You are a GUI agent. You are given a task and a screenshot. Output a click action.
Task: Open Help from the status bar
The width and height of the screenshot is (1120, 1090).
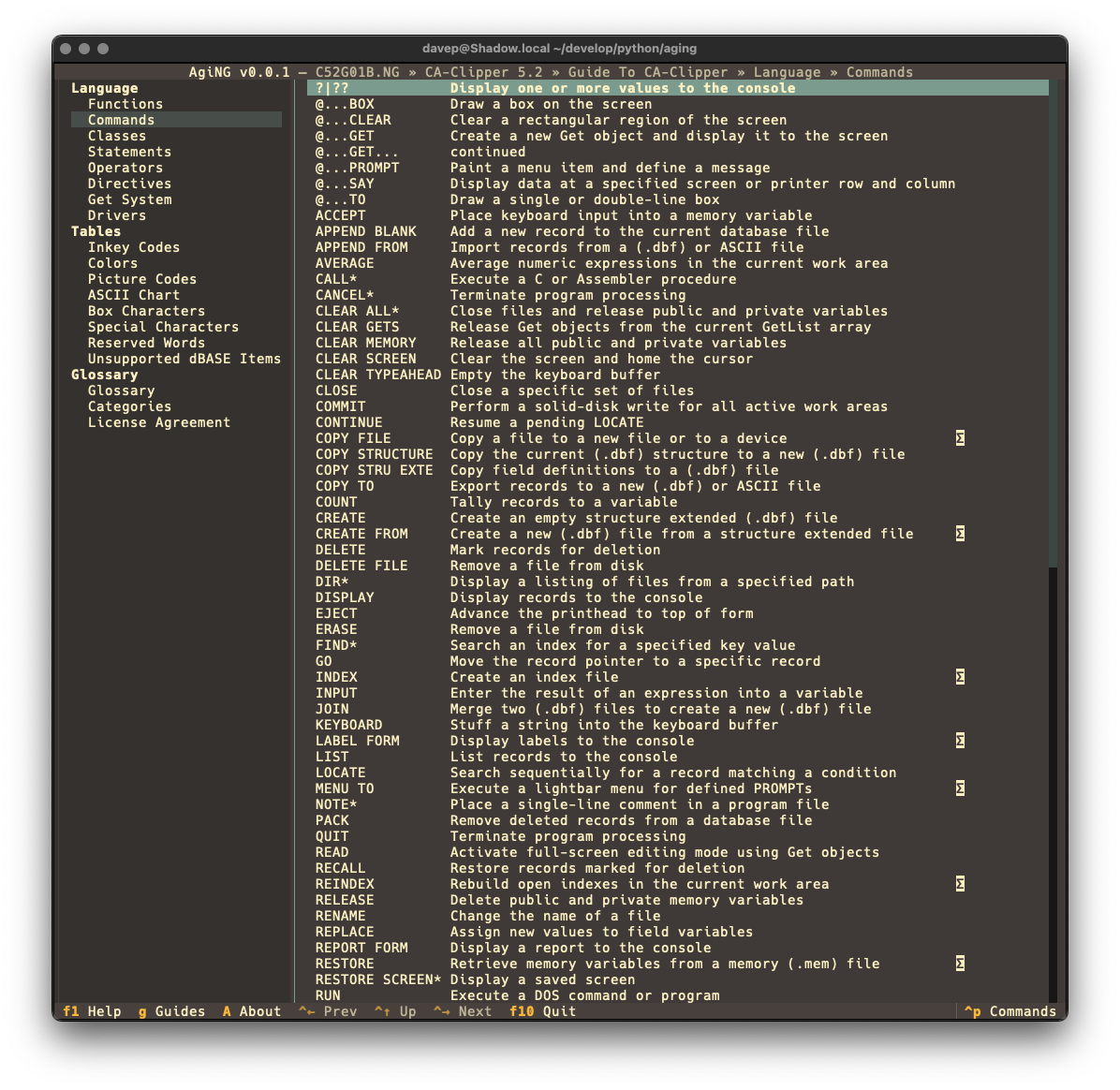coord(92,1010)
